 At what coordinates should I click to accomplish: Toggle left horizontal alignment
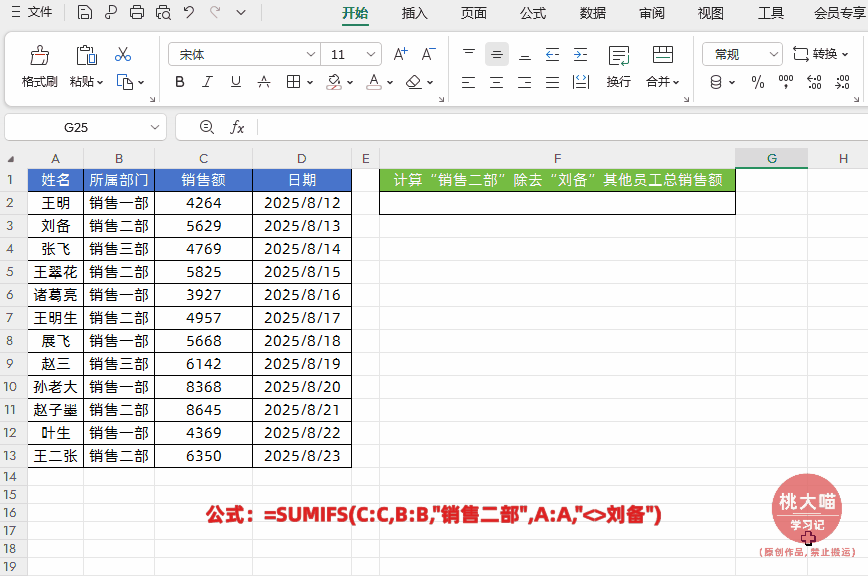(468, 82)
